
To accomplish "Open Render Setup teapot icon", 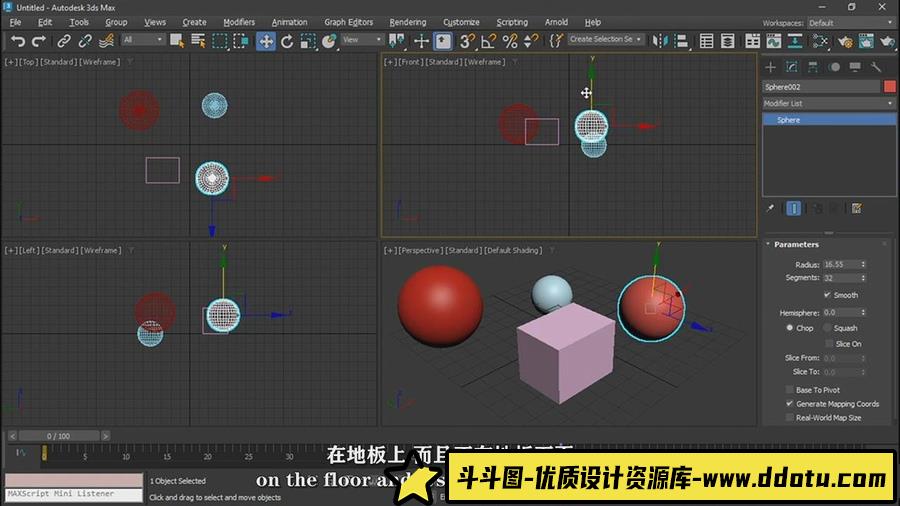I will [x=845, y=41].
